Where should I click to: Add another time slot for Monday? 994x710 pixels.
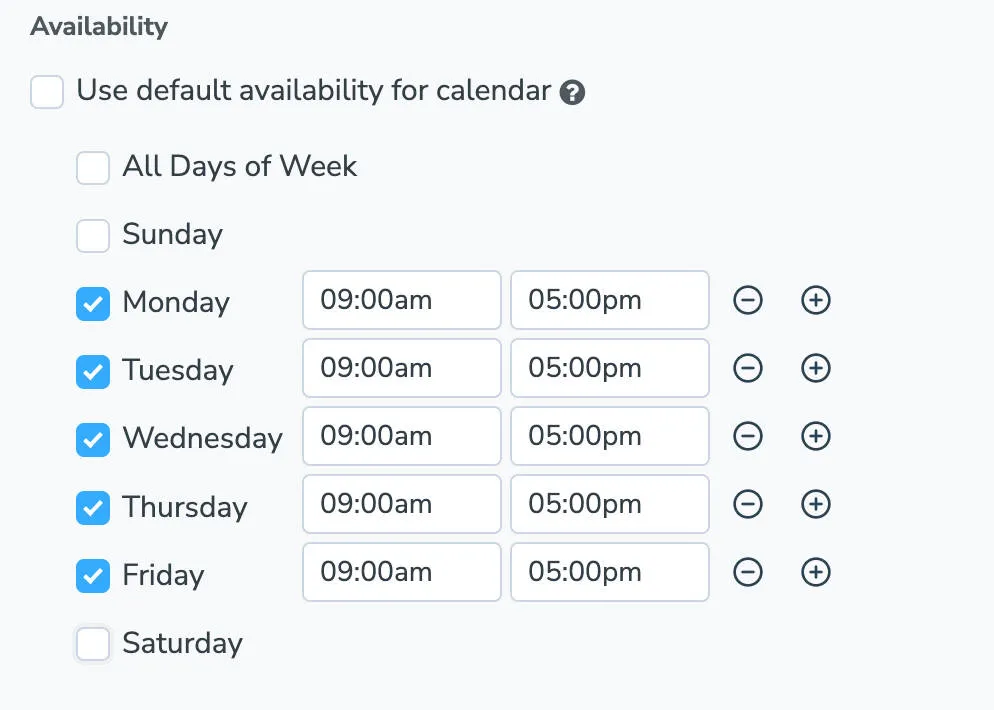pos(815,300)
